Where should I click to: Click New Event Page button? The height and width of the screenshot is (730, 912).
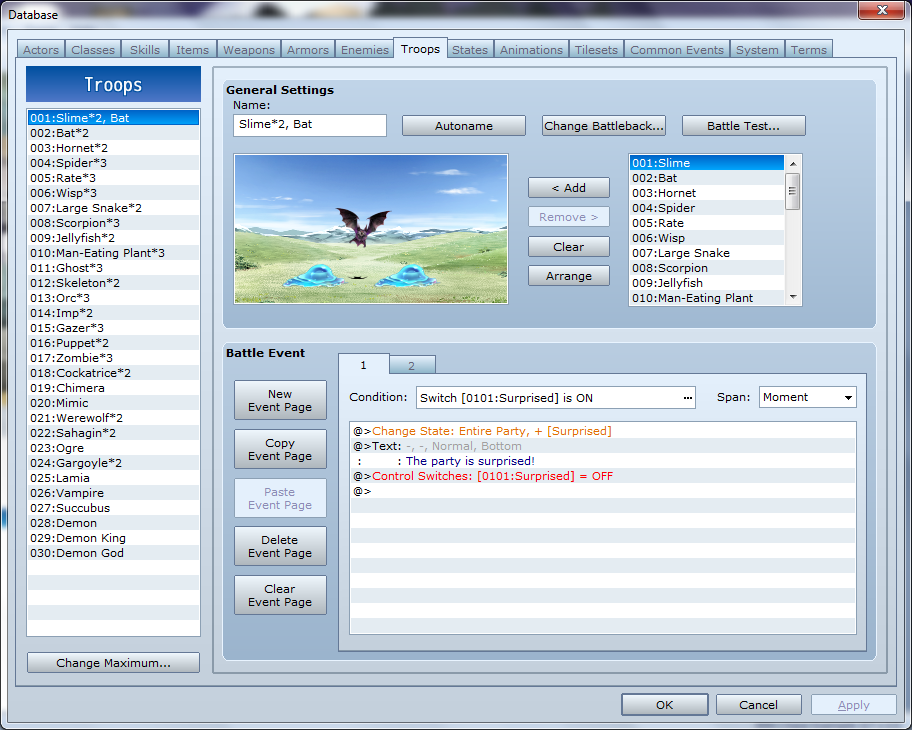point(280,400)
